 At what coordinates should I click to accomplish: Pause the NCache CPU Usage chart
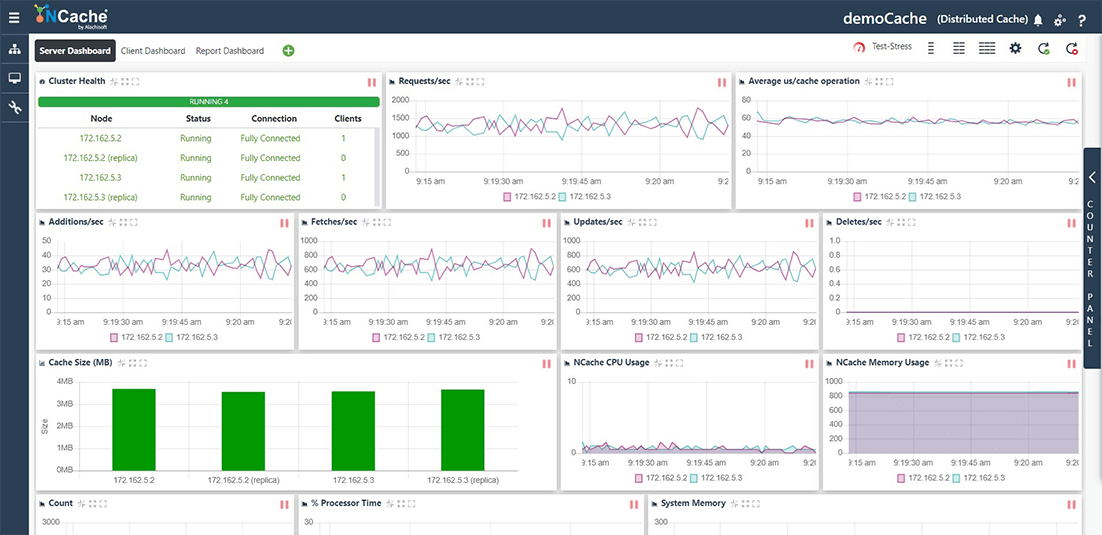[x=810, y=363]
